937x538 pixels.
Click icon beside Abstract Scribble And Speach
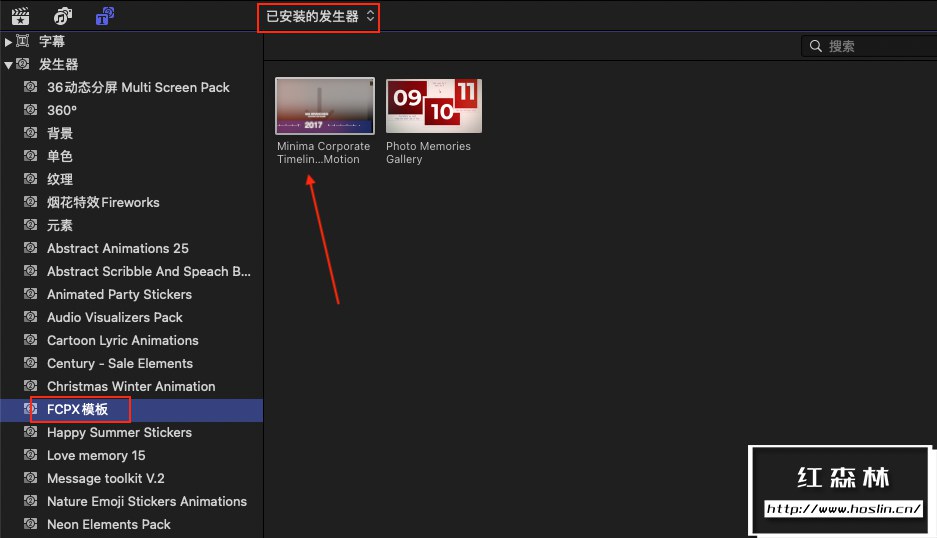point(30,271)
